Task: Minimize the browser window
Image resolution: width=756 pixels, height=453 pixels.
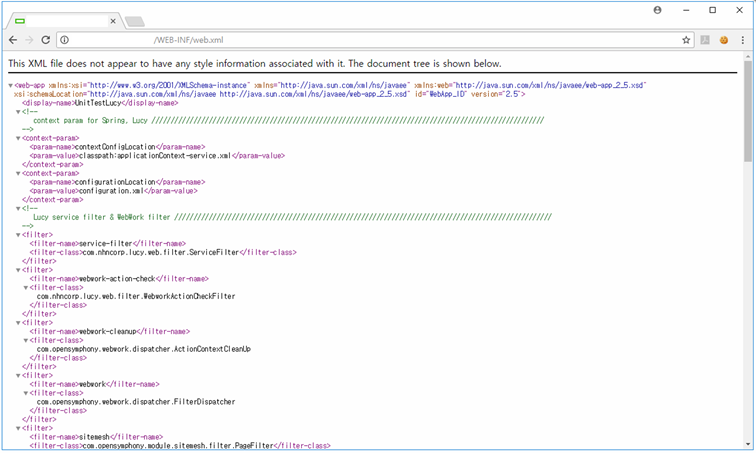Action: (686, 10)
